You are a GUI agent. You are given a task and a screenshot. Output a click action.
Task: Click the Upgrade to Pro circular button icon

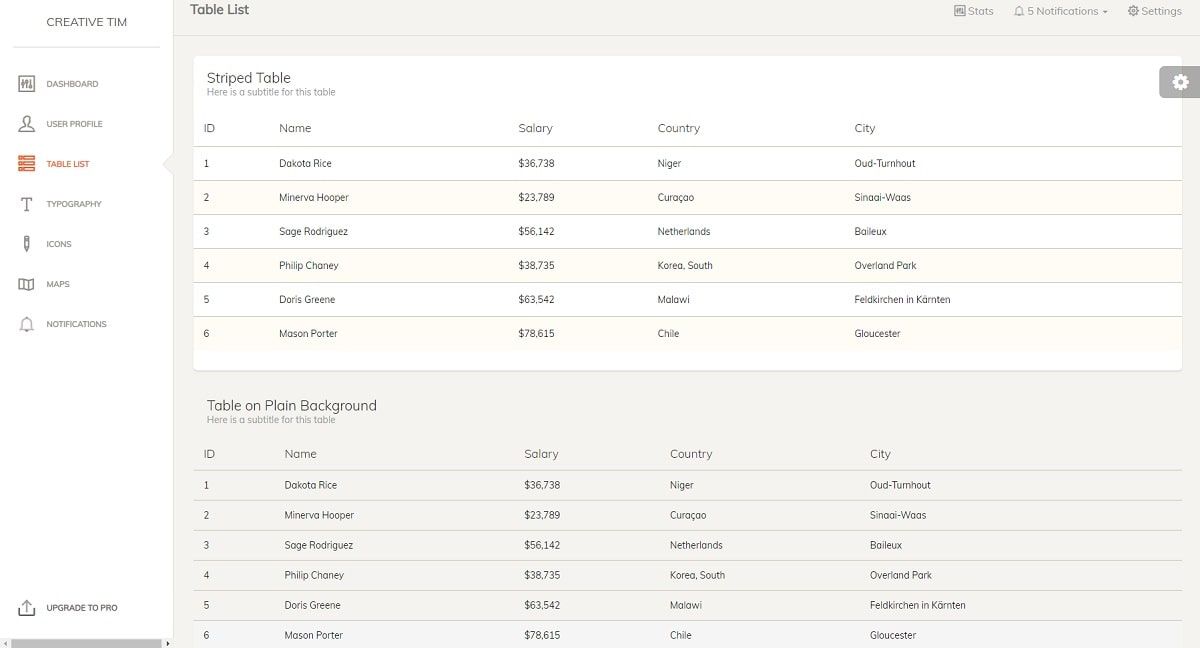25,607
